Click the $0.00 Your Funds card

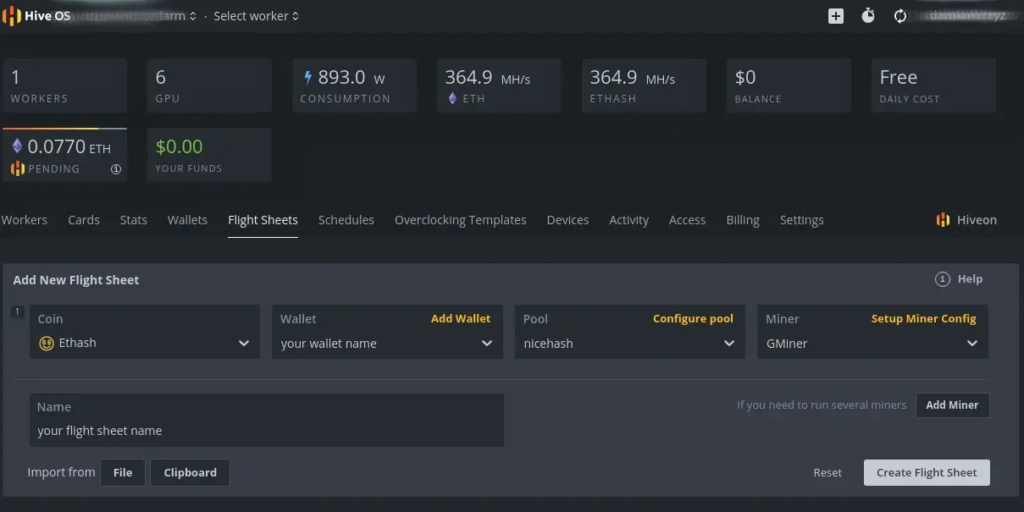click(210, 155)
